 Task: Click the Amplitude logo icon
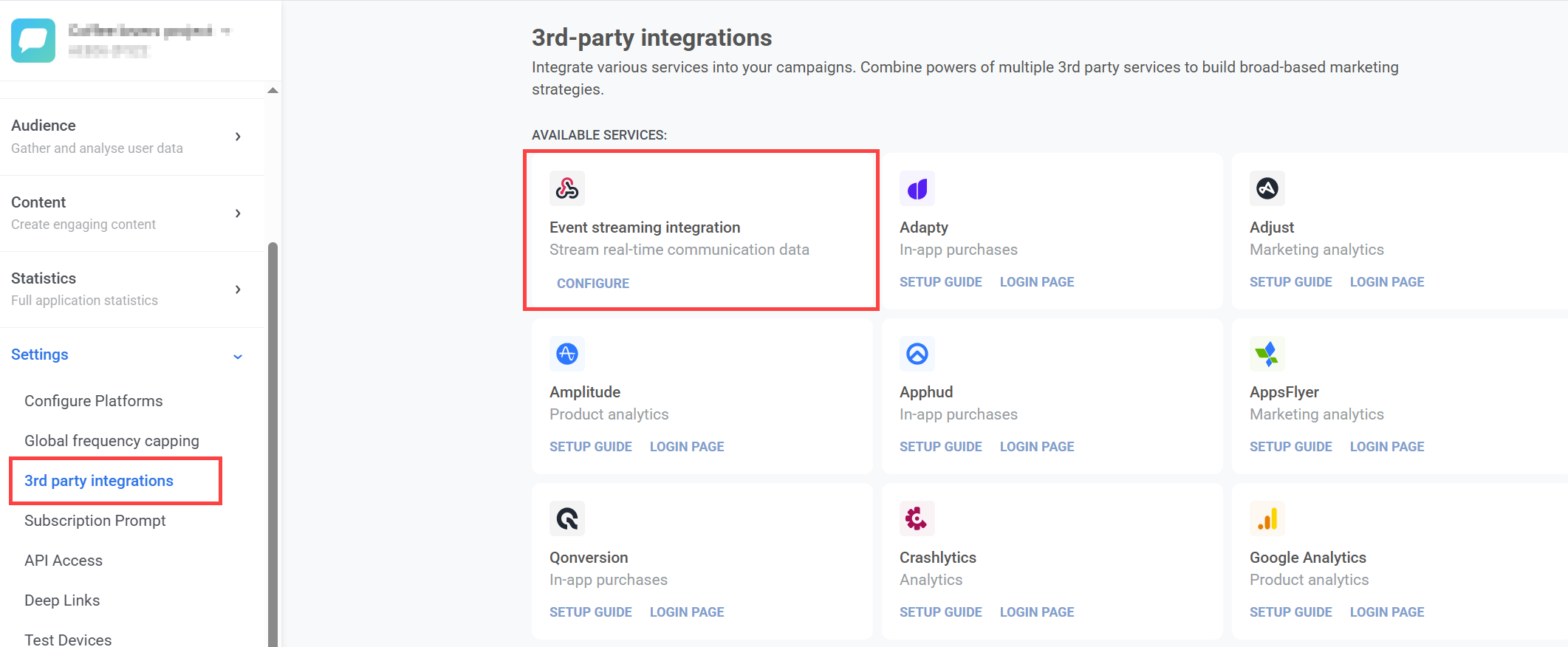pyautogui.click(x=567, y=354)
